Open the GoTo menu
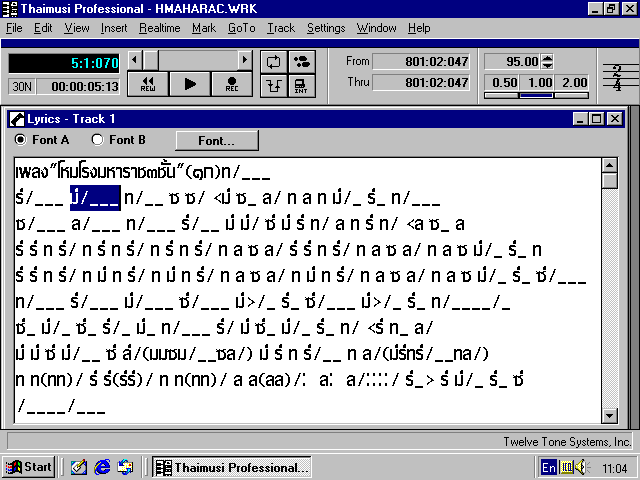 (242, 28)
